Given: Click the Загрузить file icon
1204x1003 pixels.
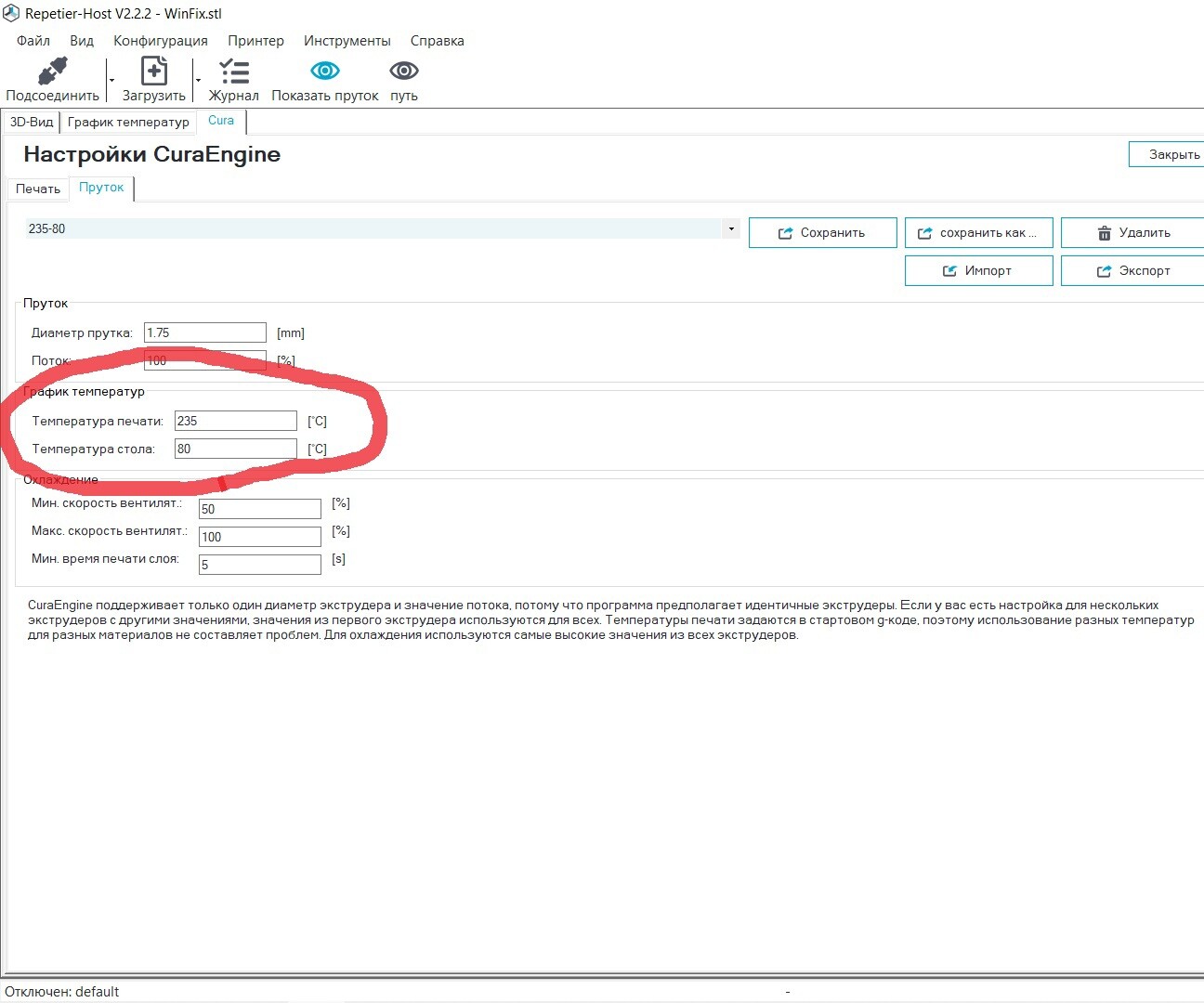Looking at the screenshot, I should [153, 72].
